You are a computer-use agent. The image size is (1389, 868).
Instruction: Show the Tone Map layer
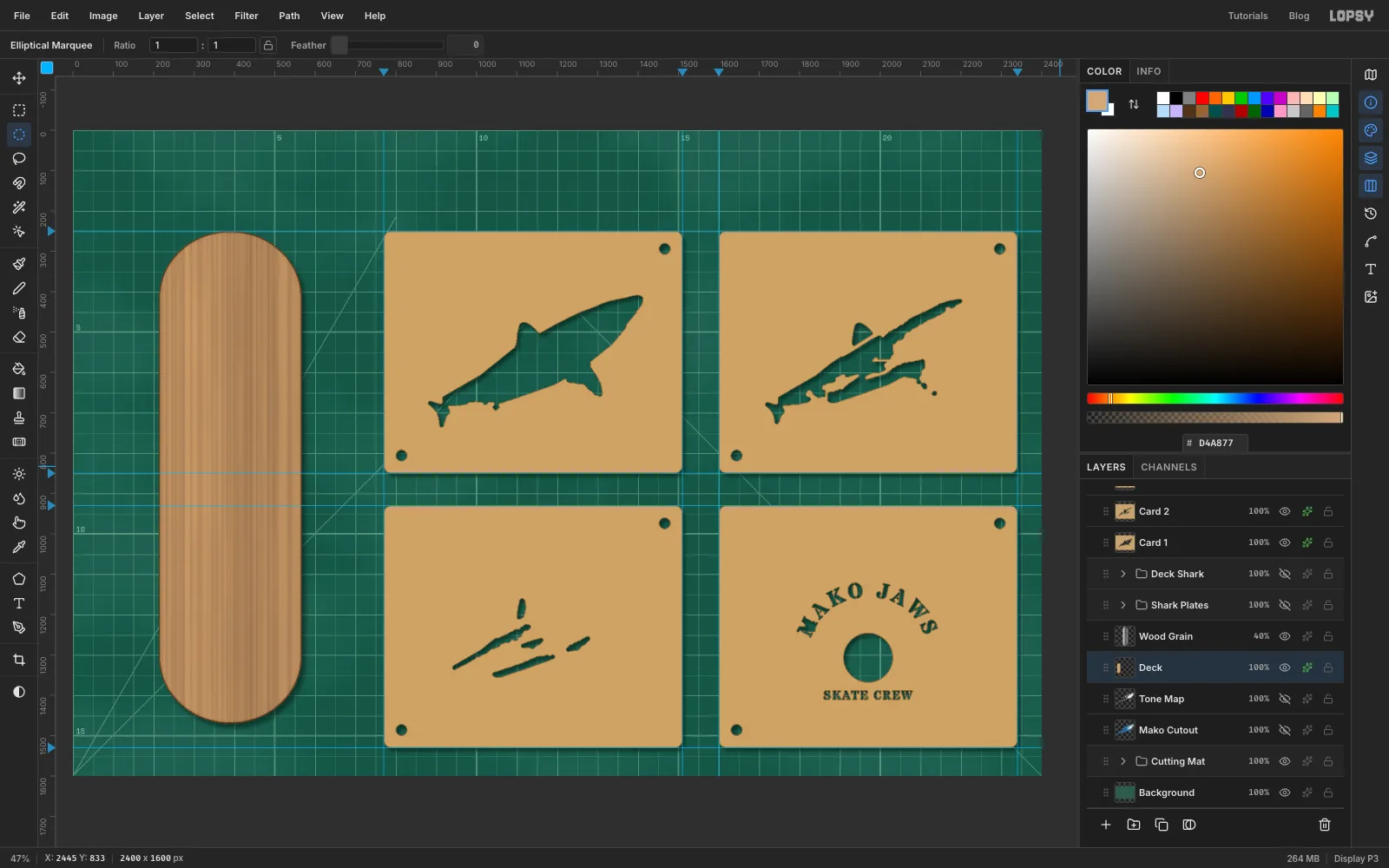pyautogui.click(x=1285, y=699)
